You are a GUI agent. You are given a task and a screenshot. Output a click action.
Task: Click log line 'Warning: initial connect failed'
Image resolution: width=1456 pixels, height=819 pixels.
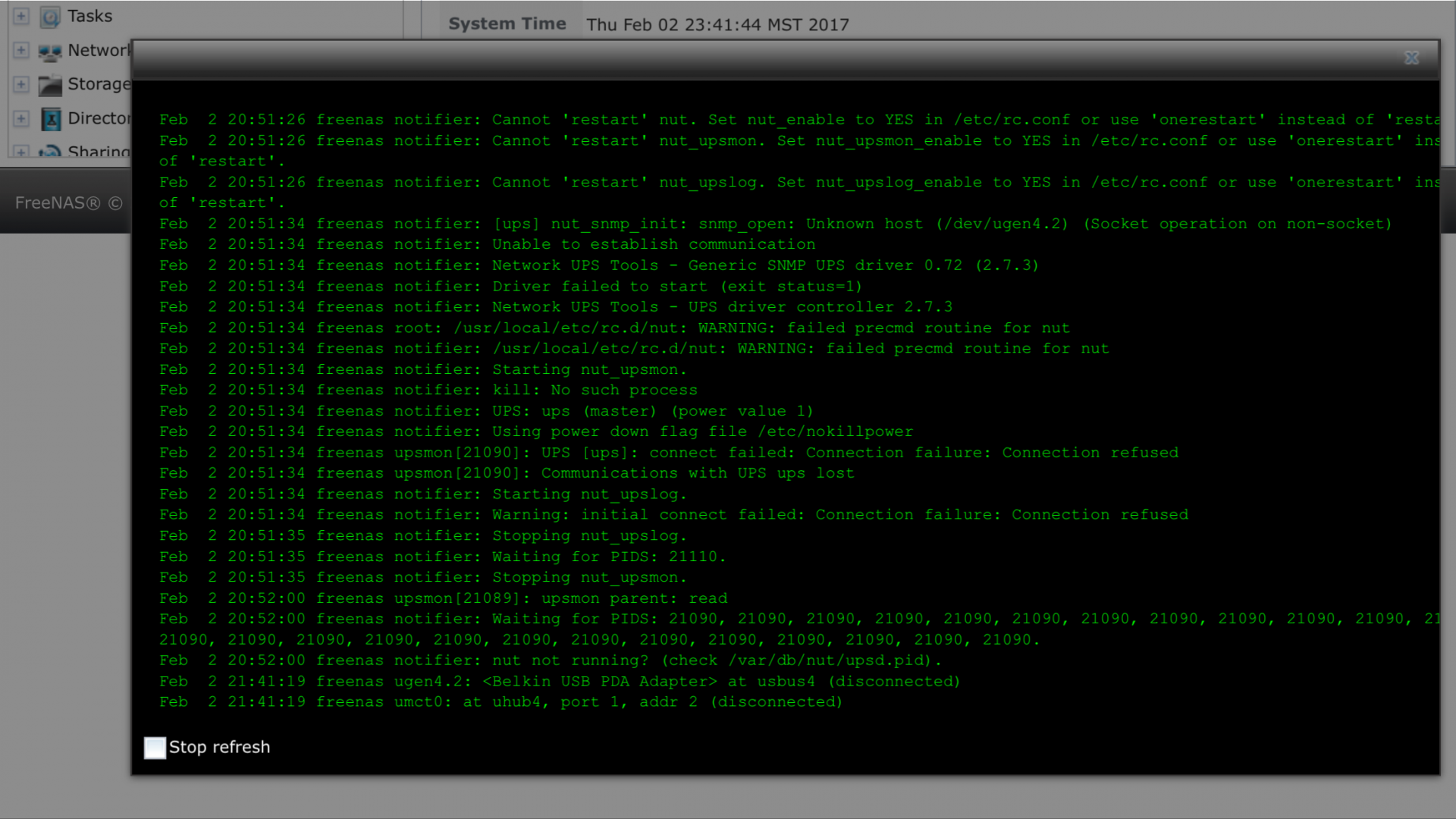pos(674,515)
